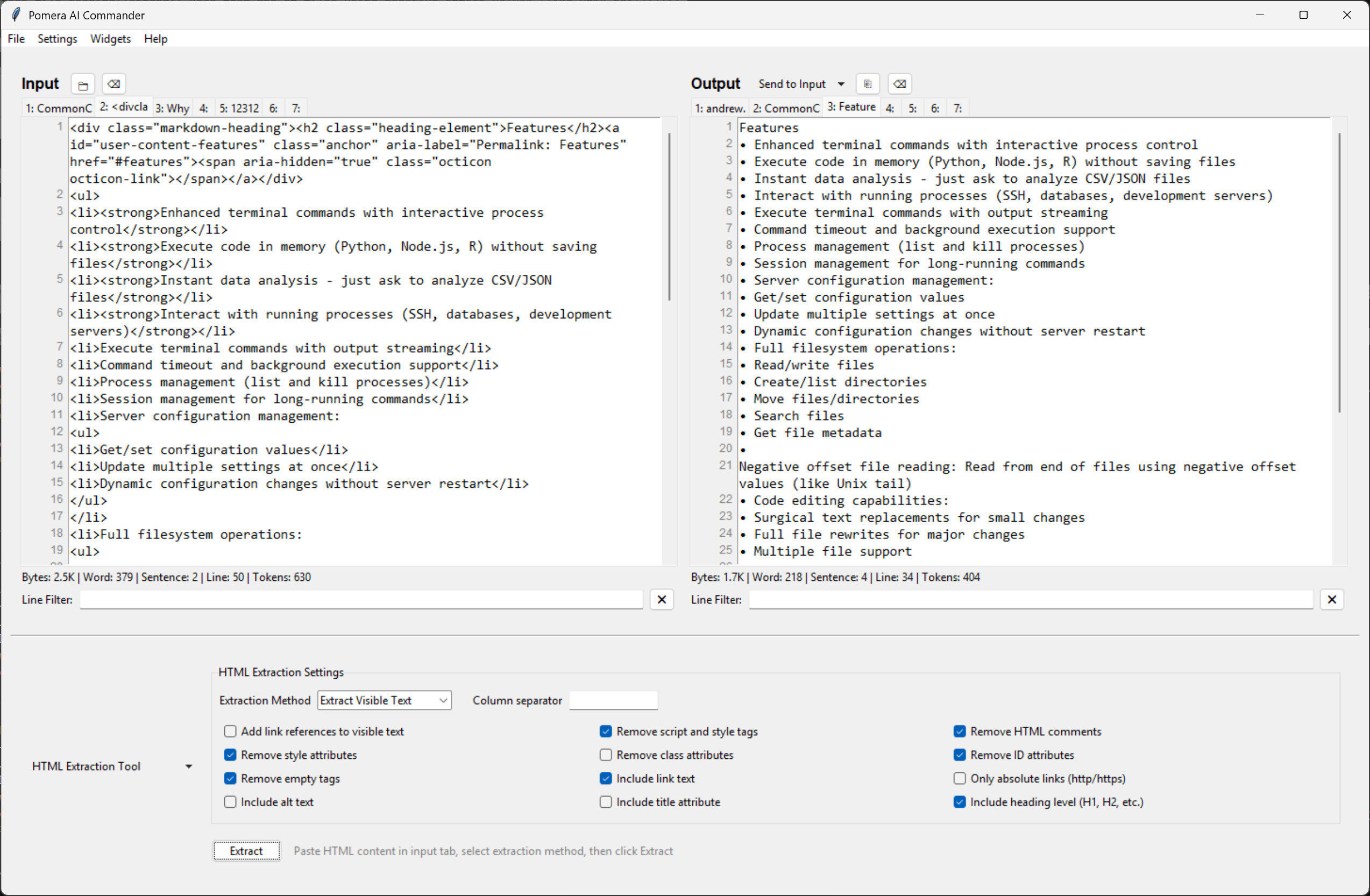Open the Widgets menu
The image size is (1370, 896).
coord(110,39)
